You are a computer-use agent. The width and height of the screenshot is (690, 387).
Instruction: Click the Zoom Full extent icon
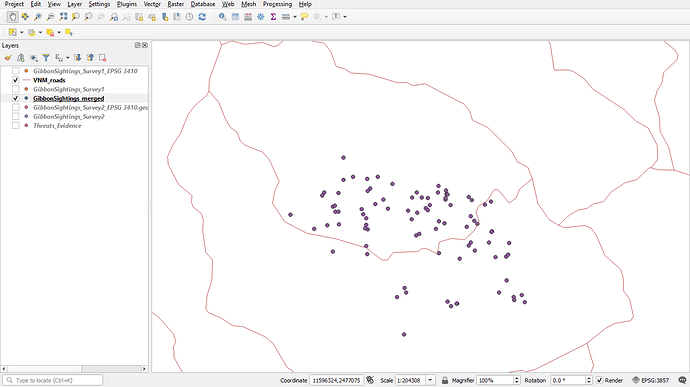(x=63, y=17)
